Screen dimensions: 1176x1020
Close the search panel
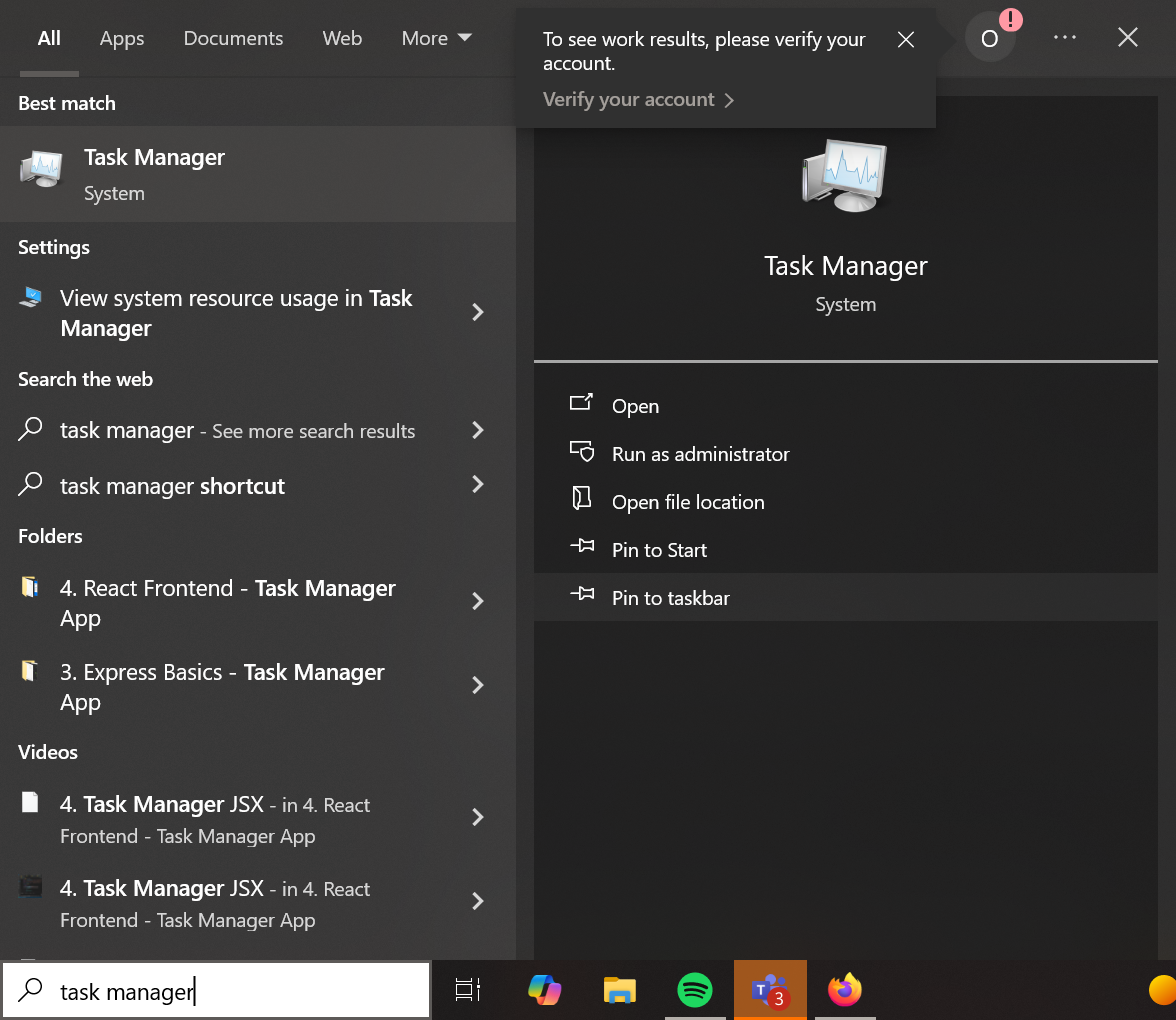[x=1128, y=38]
